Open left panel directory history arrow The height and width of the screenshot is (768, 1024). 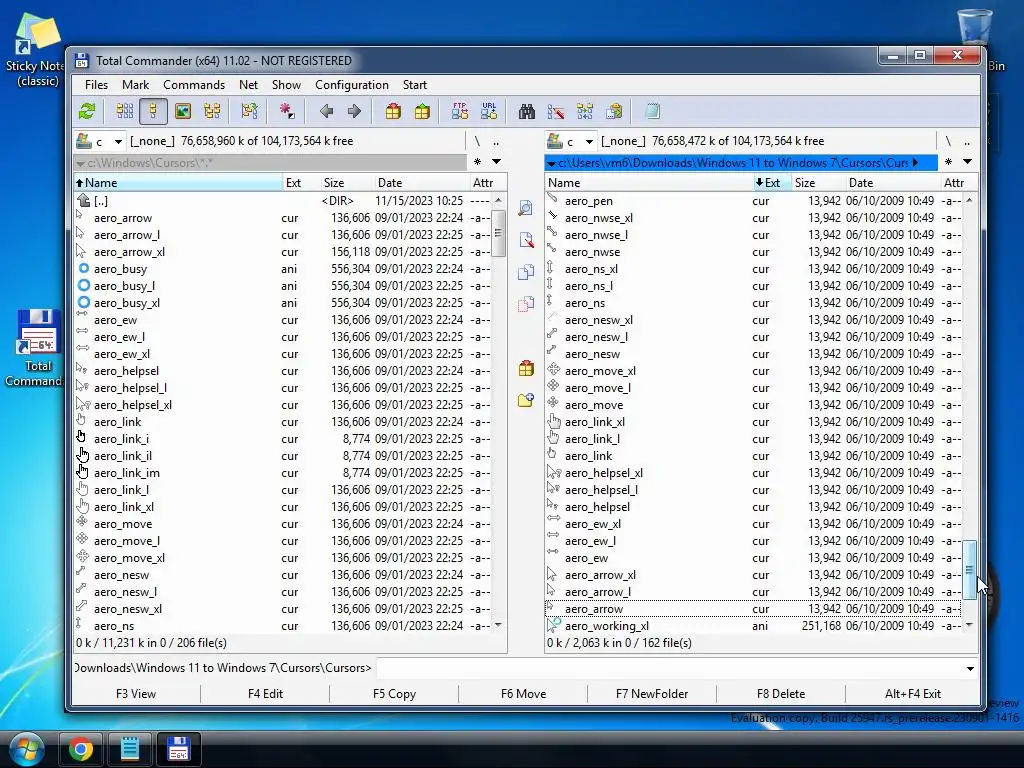[496, 162]
